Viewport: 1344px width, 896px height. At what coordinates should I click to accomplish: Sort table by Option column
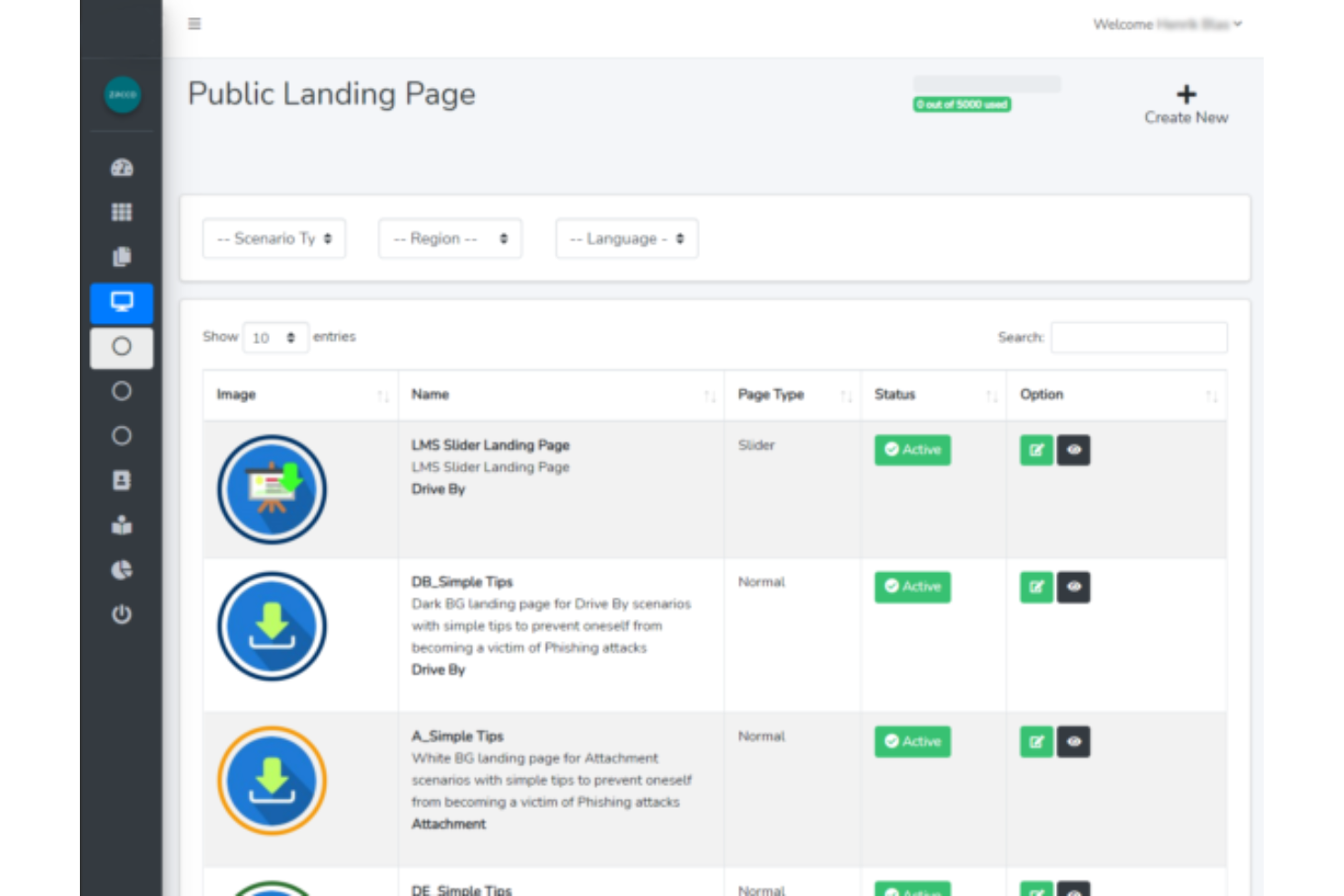click(x=1116, y=395)
